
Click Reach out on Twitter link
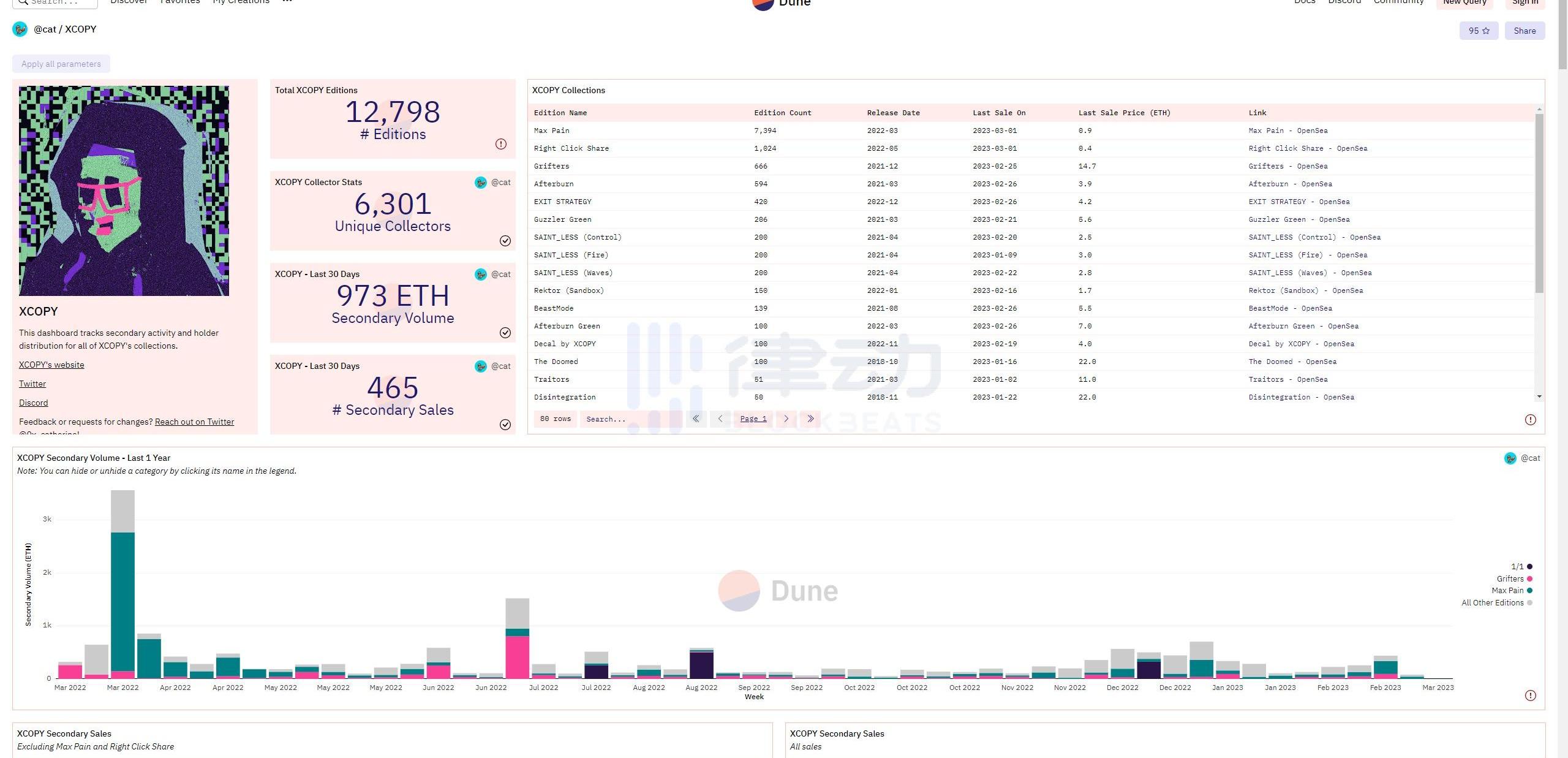(x=194, y=422)
